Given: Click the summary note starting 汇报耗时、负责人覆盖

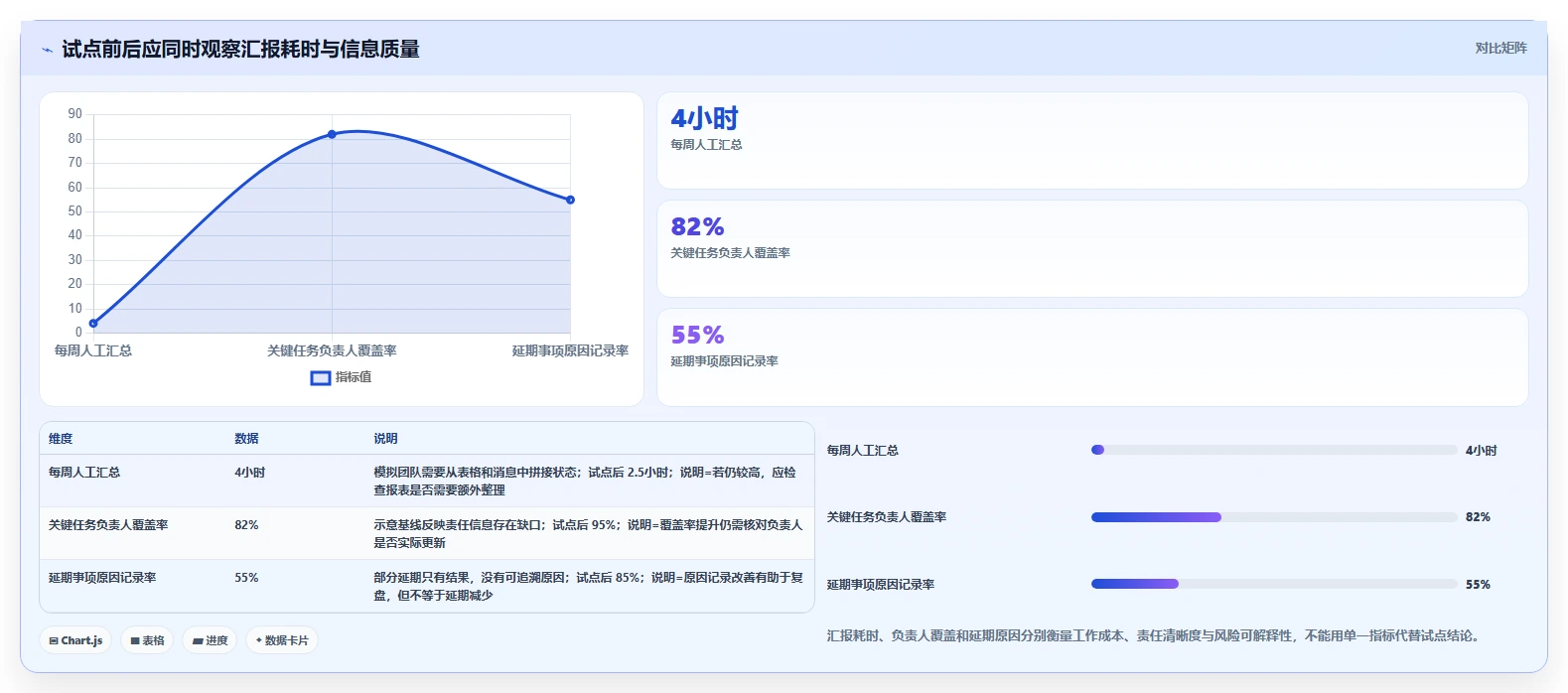Looking at the screenshot, I should tap(1156, 635).
